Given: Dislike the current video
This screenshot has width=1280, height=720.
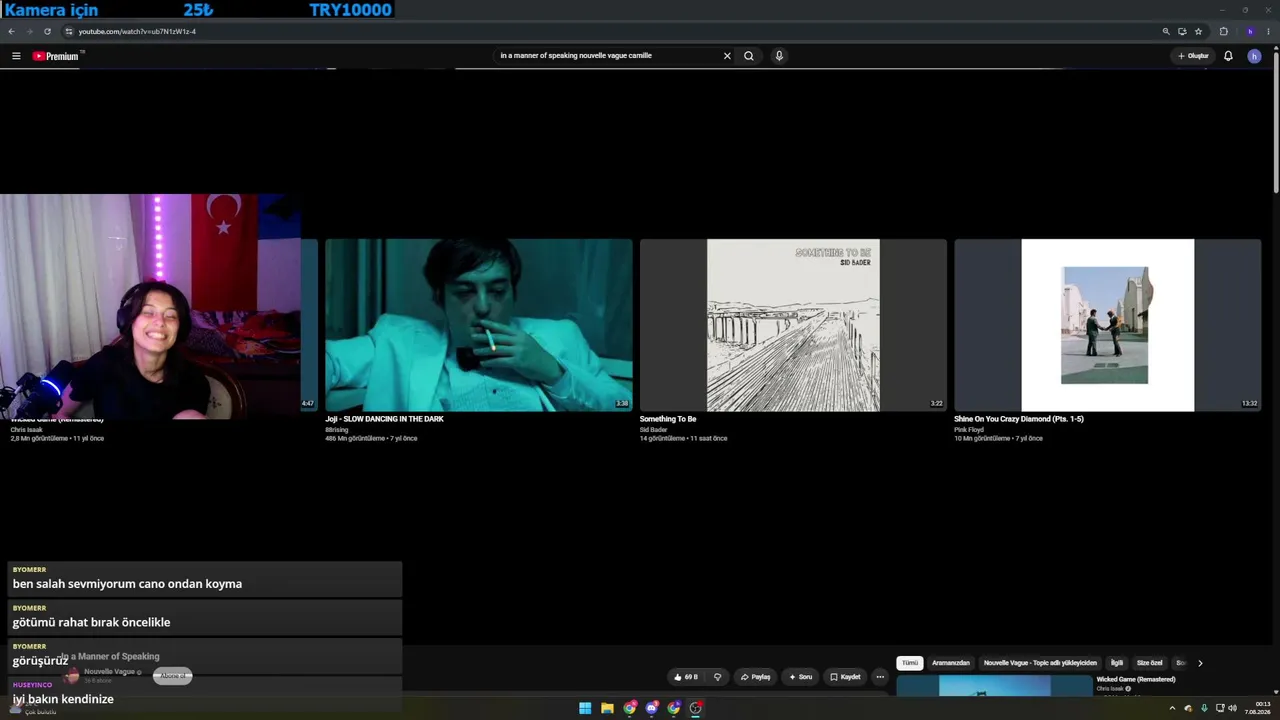Looking at the screenshot, I should [717, 677].
